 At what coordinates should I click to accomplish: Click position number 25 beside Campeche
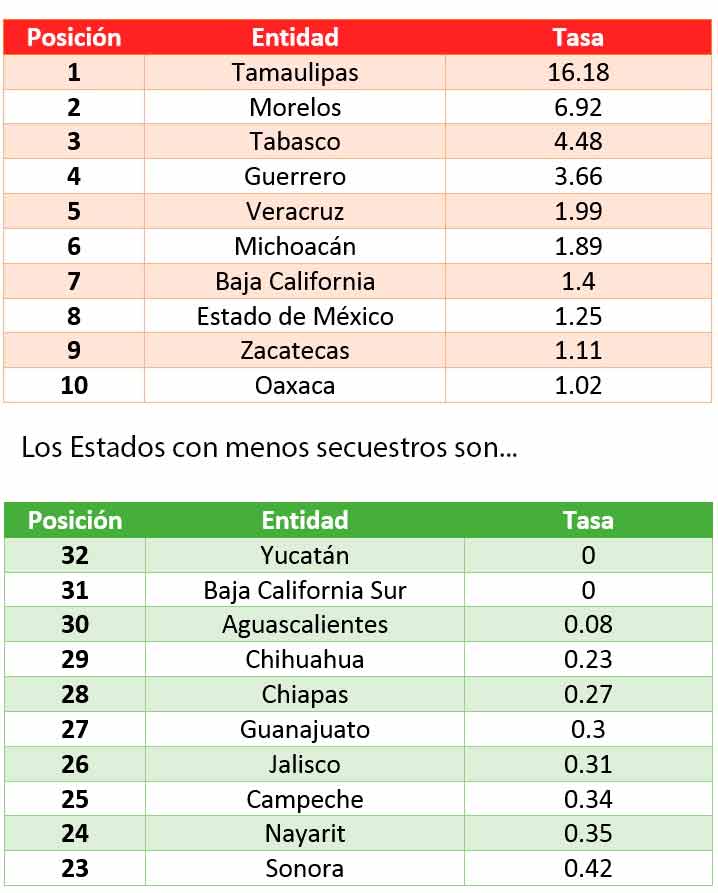[75, 799]
